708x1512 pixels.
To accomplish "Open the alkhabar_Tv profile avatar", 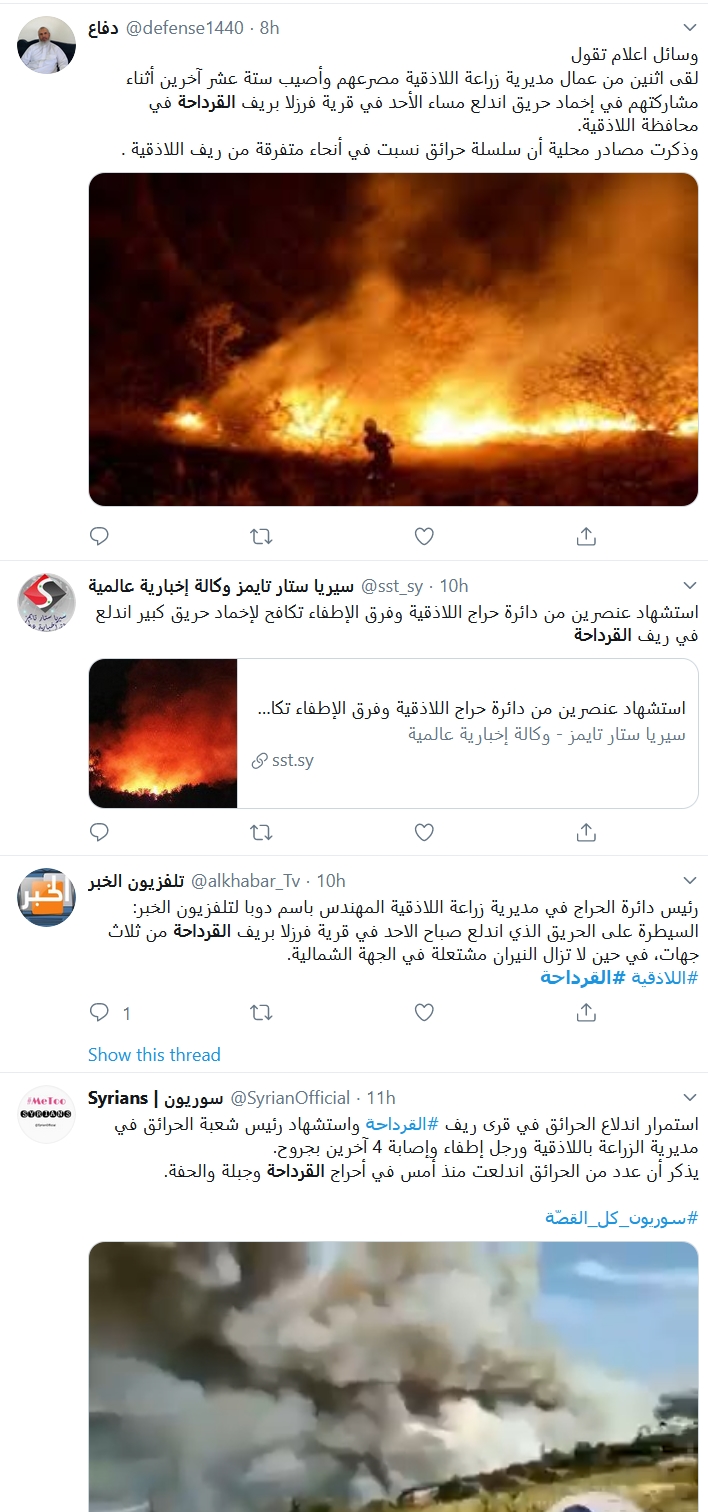I will pos(47,897).
